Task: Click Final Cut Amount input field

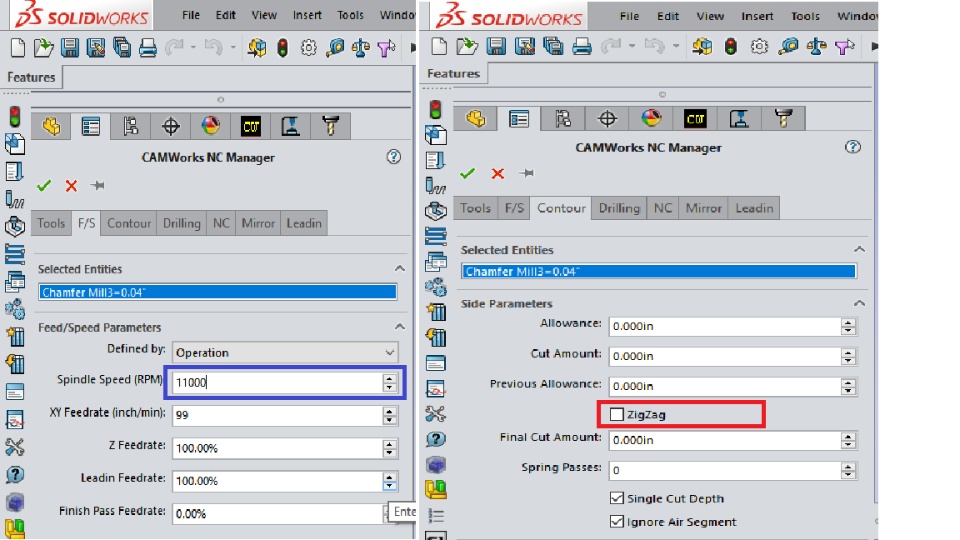Action: click(725, 440)
